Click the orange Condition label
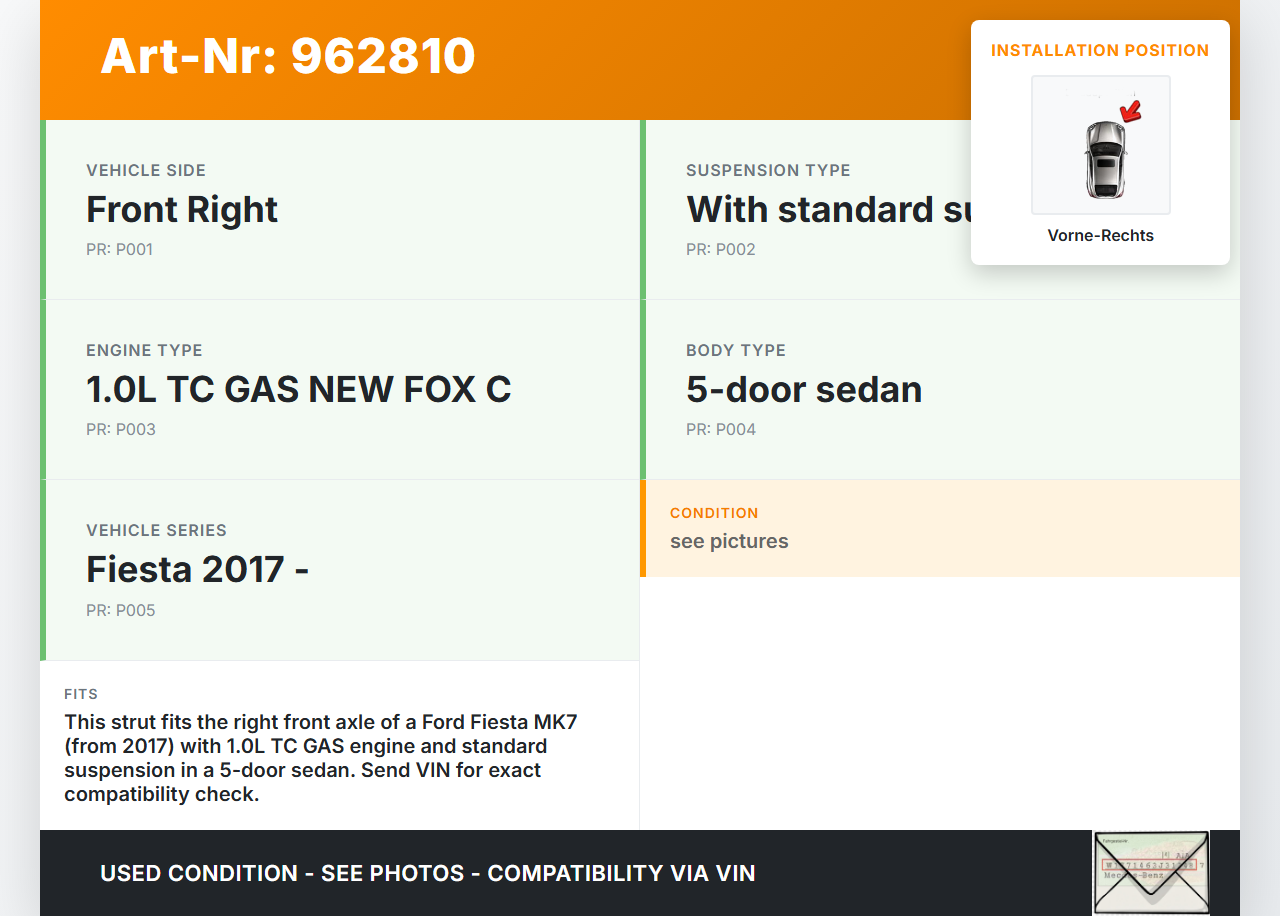The image size is (1280, 916). coord(714,513)
